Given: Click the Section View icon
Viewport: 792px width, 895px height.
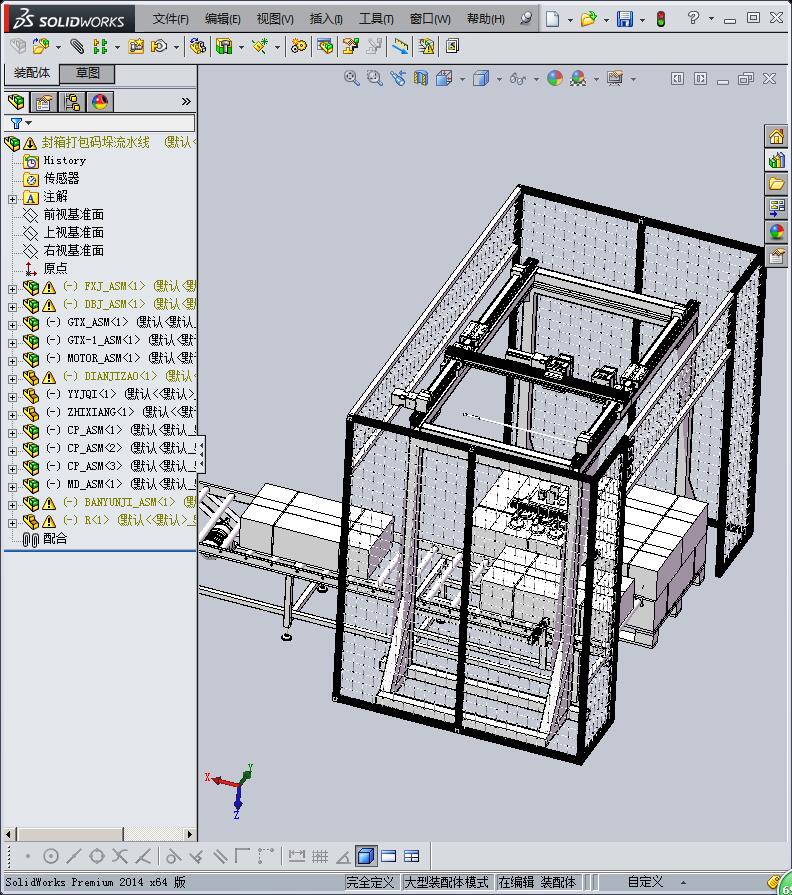Looking at the screenshot, I should pos(421,78).
